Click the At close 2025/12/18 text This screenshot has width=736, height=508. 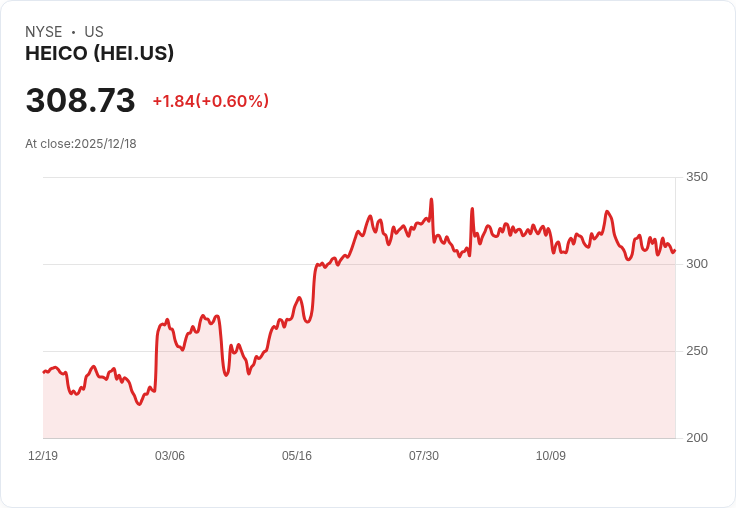tap(81, 144)
